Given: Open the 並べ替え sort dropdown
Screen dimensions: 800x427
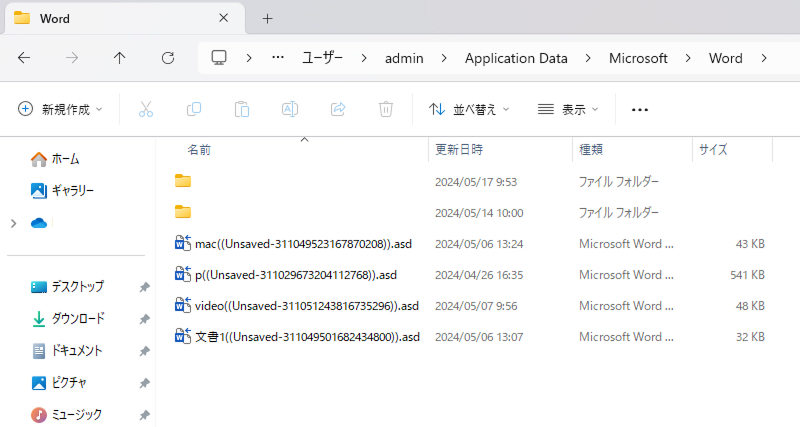Looking at the screenshot, I should (468, 109).
